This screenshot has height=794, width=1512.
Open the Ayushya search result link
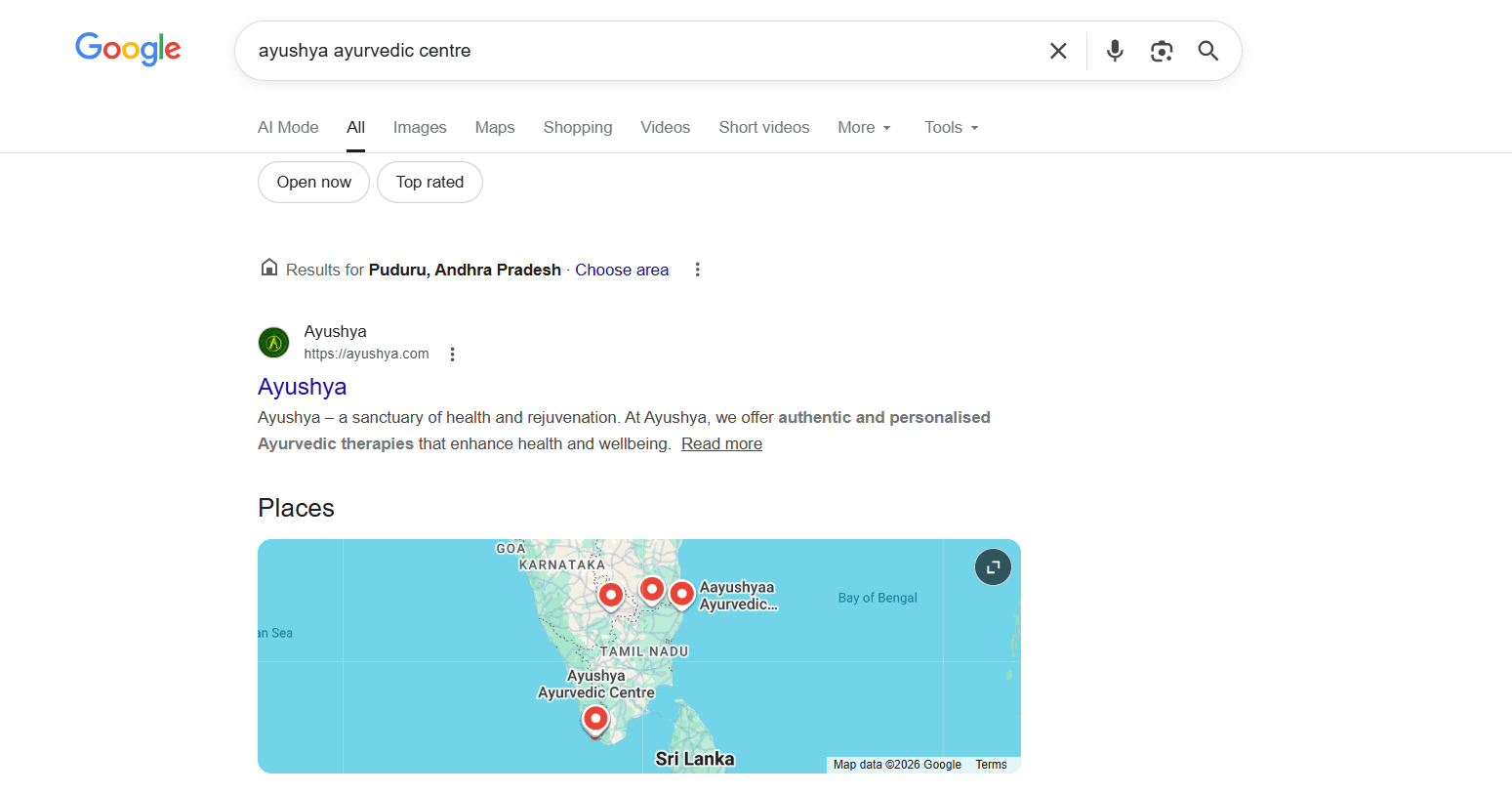302,387
